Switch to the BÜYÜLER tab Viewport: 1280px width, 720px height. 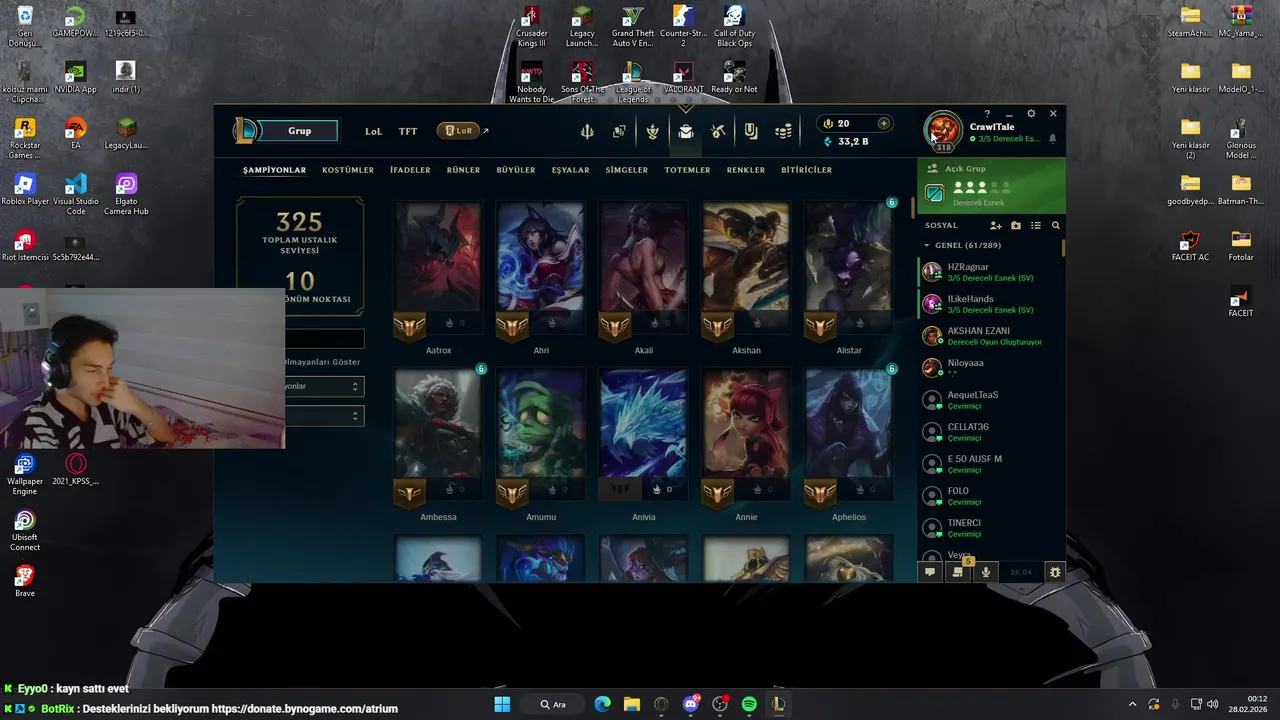pos(516,170)
